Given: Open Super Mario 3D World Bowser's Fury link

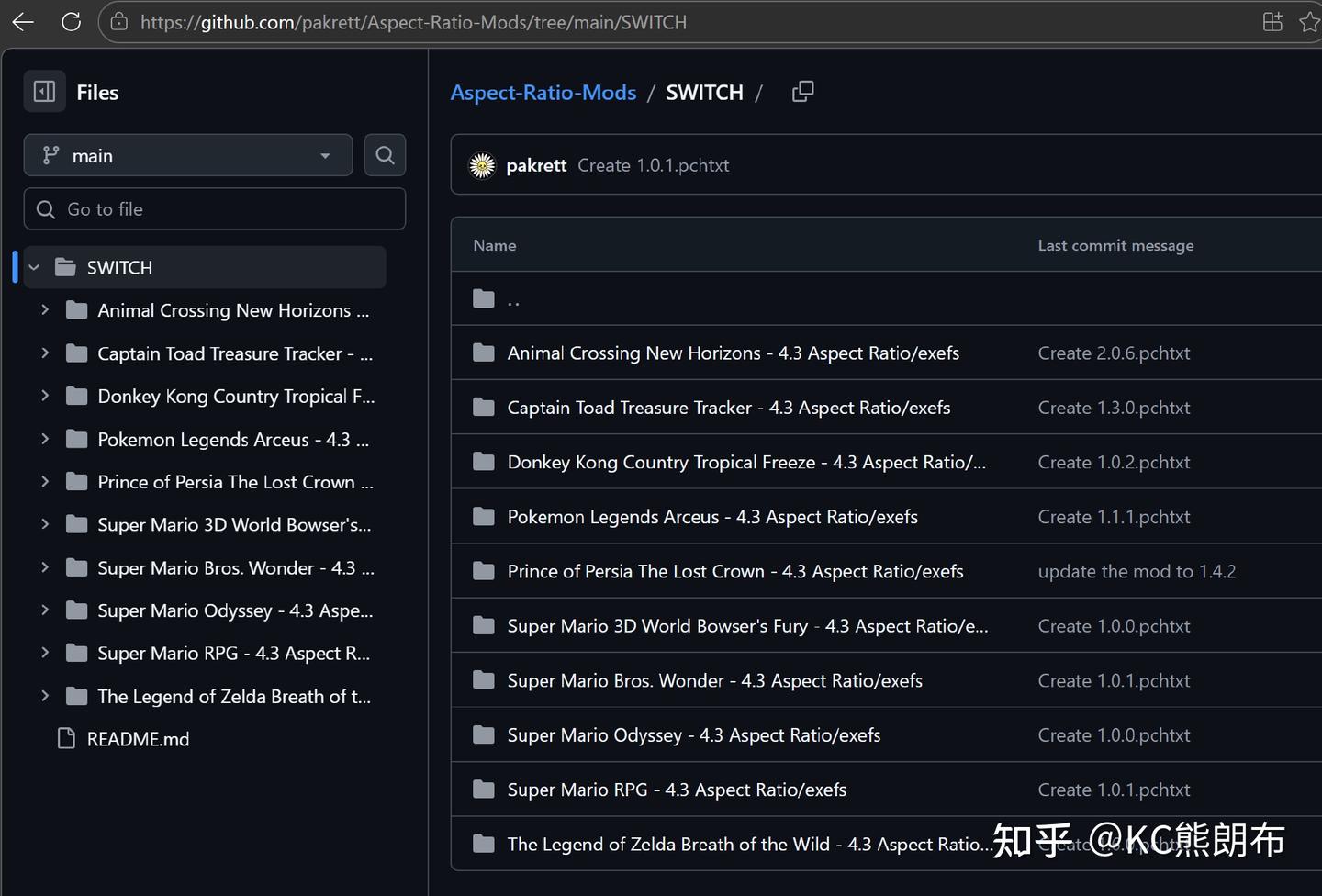Looking at the screenshot, I should click(748, 626).
